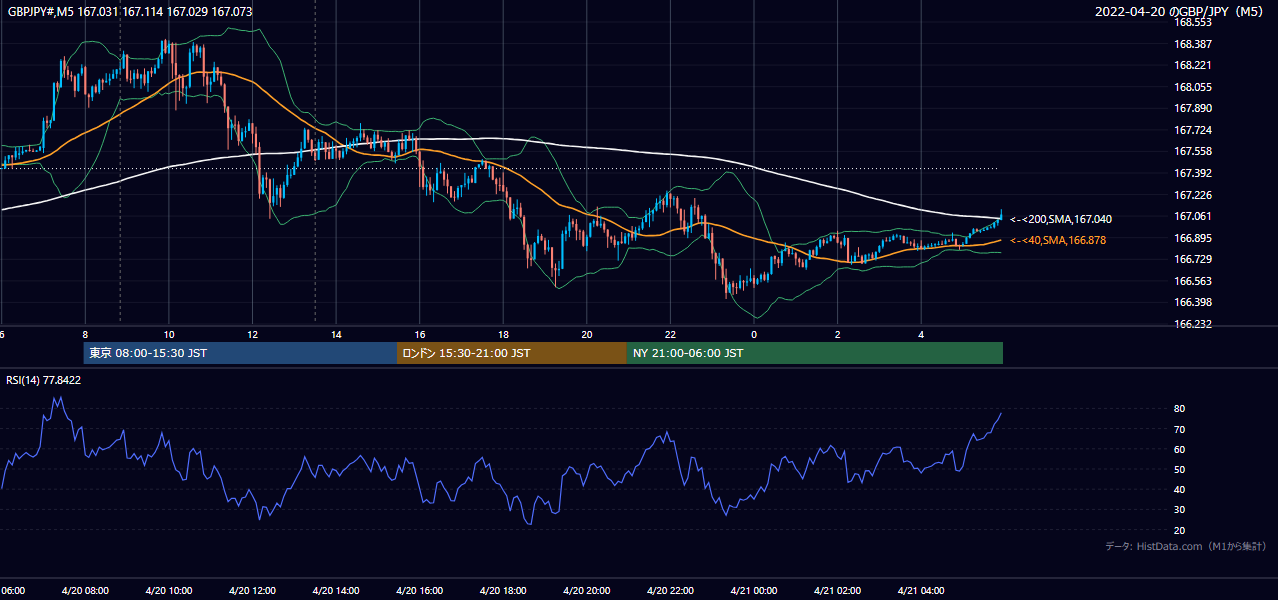Click the London session bar 15:30-21:00 JST
Screen dimensions: 1278x600
coord(512,353)
